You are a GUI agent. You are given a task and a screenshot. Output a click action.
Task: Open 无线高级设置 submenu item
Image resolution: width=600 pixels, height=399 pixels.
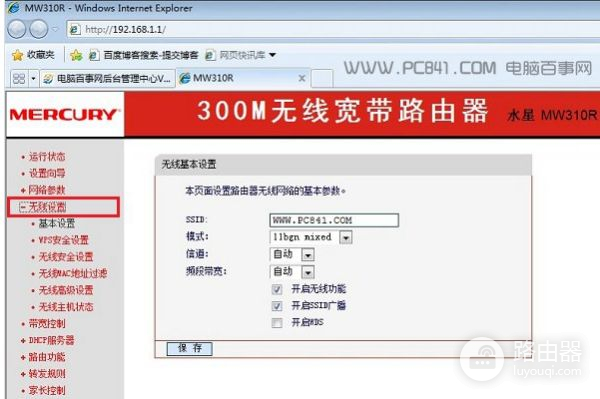coord(66,290)
